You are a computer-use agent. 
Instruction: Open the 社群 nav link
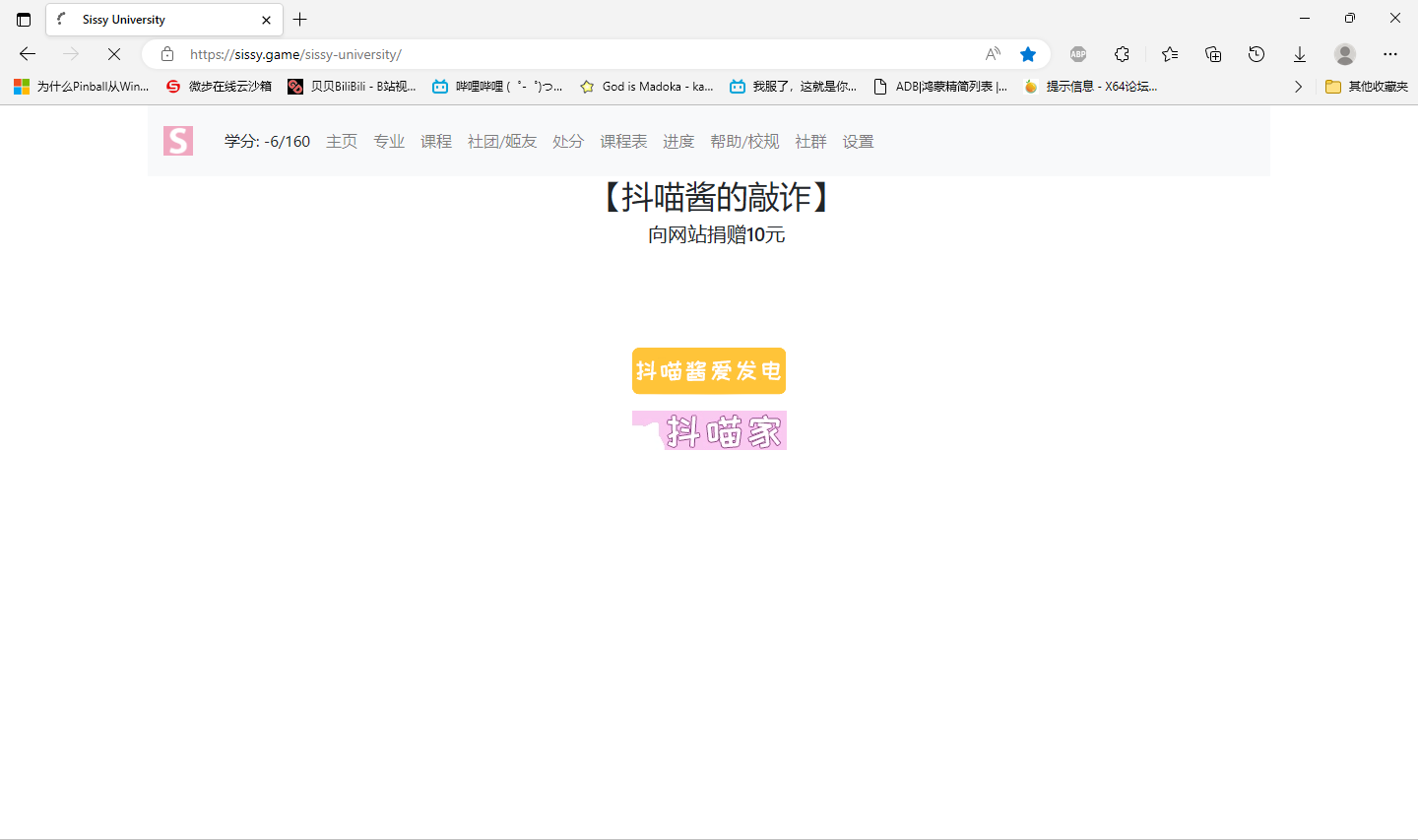(810, 142)
